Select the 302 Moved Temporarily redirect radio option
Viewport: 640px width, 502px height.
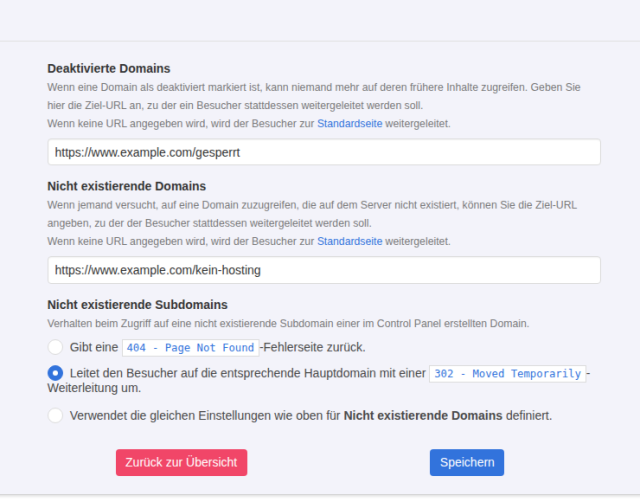click(x=55, y=373)
